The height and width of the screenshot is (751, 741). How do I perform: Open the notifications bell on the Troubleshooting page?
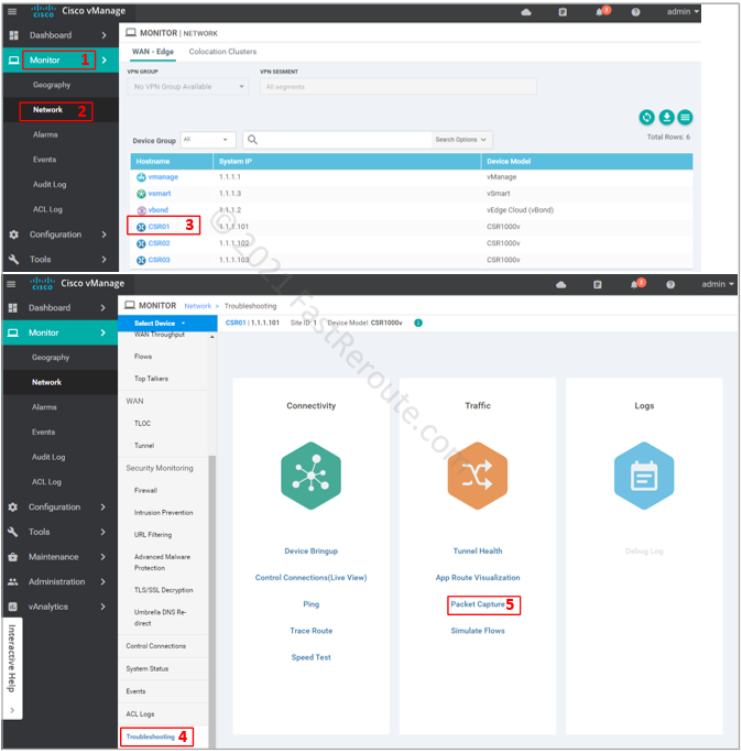635,284
